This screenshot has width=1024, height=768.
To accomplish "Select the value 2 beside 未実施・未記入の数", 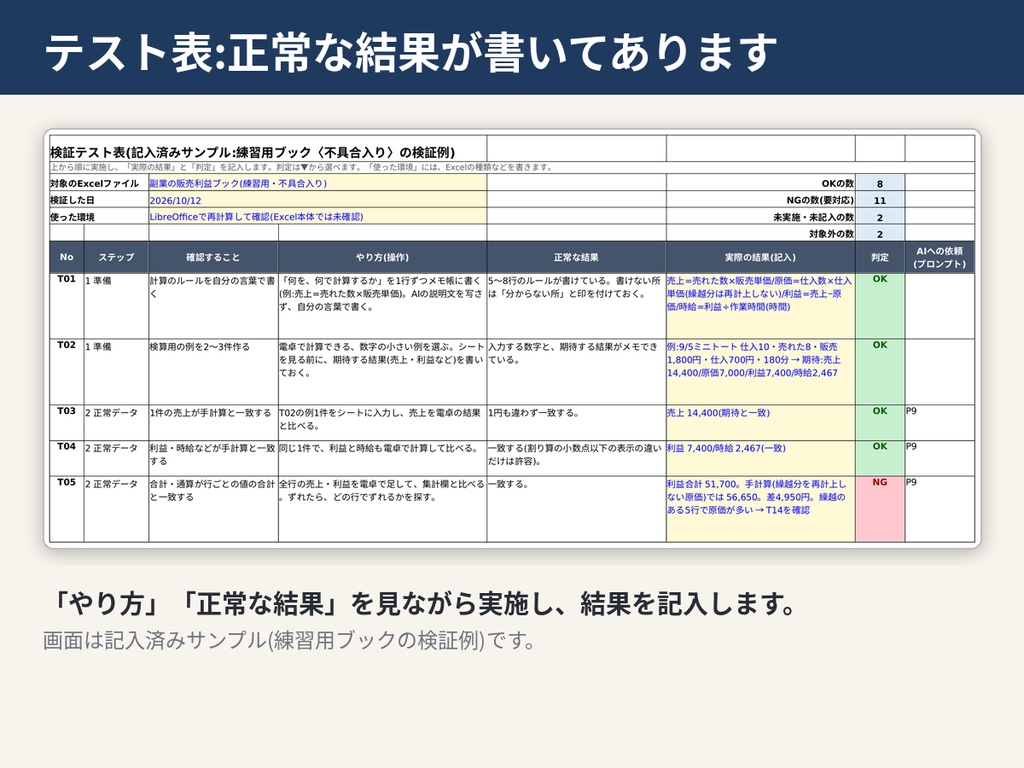I will (880, 217).
